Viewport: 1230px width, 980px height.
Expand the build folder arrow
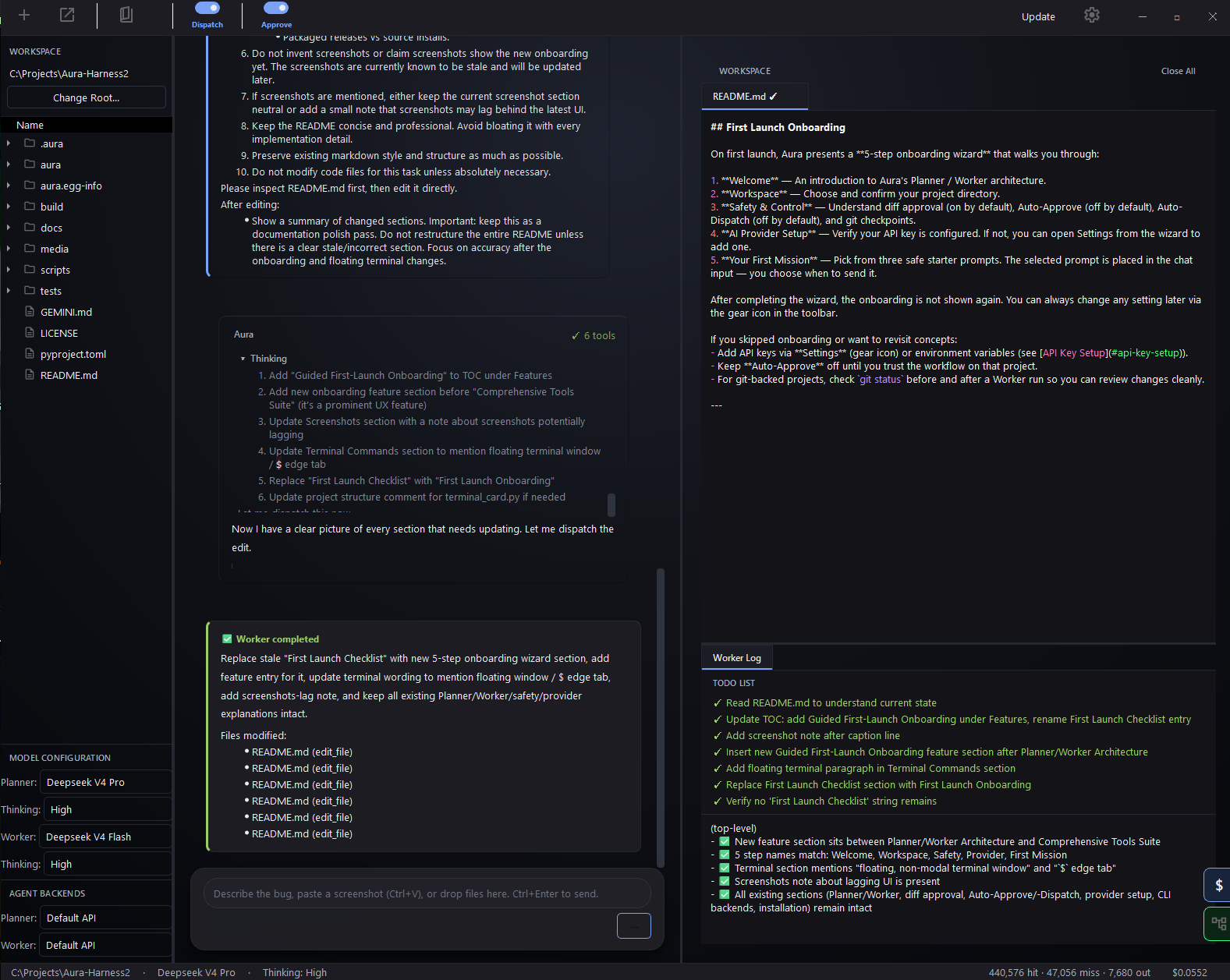pyautogui.click(x=9, y=207)
